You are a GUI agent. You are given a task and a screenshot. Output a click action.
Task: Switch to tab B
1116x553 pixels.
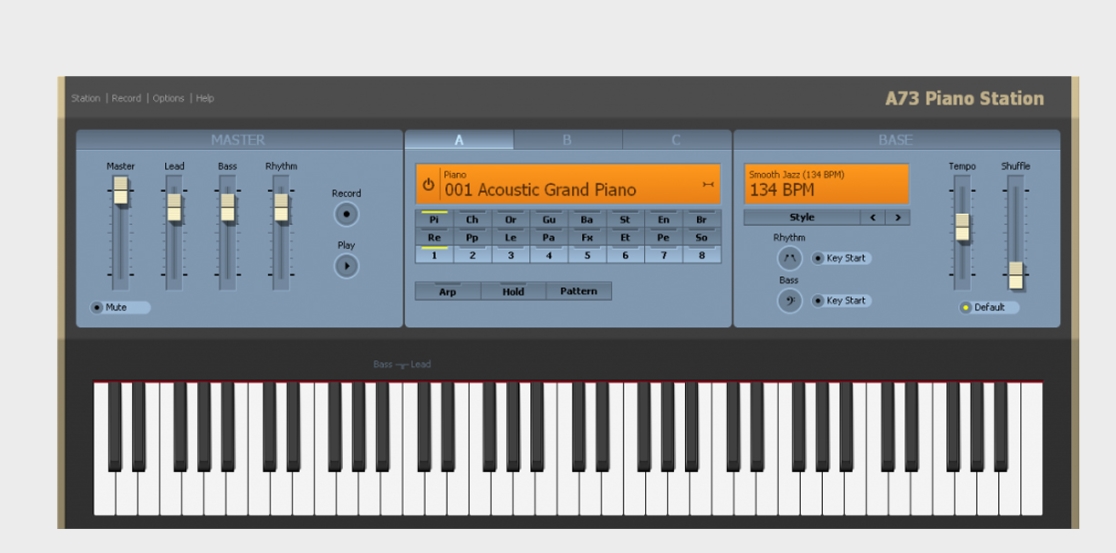coord(567,139)
